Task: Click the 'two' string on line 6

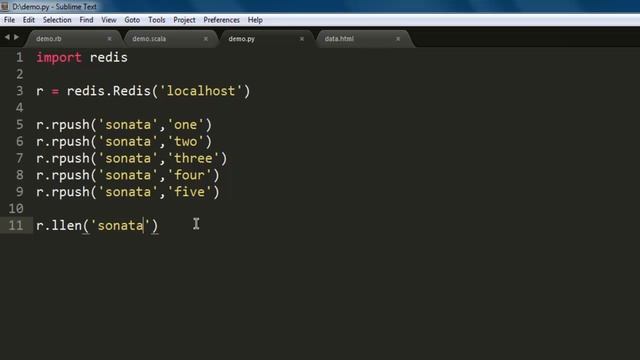Action: (x=185, y=142)
